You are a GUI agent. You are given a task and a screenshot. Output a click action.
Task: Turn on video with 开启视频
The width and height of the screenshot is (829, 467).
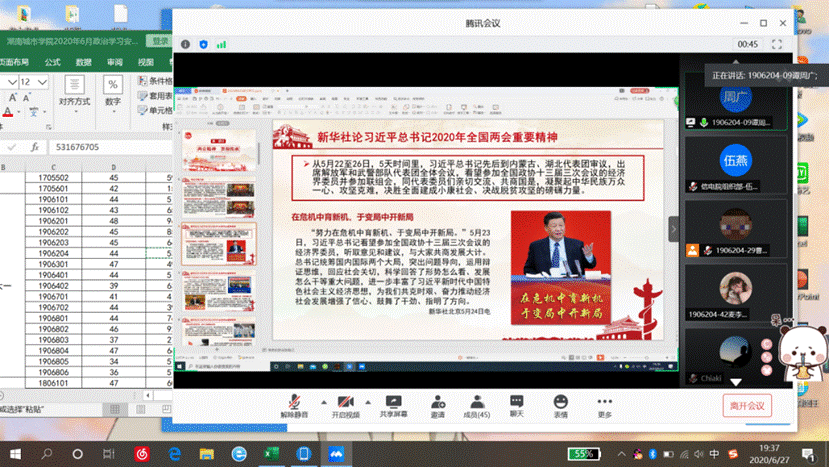(x=345, y=400)
